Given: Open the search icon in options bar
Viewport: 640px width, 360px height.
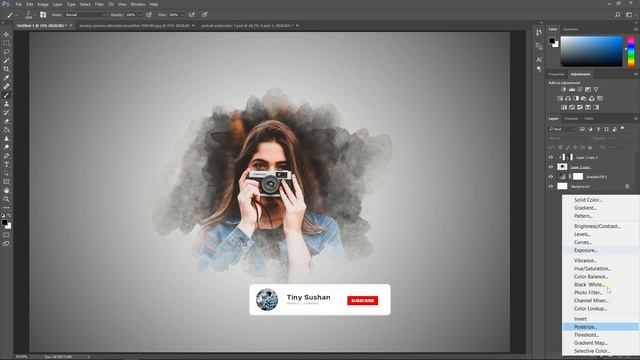Looking at the screenshot, I should (618, 15).
